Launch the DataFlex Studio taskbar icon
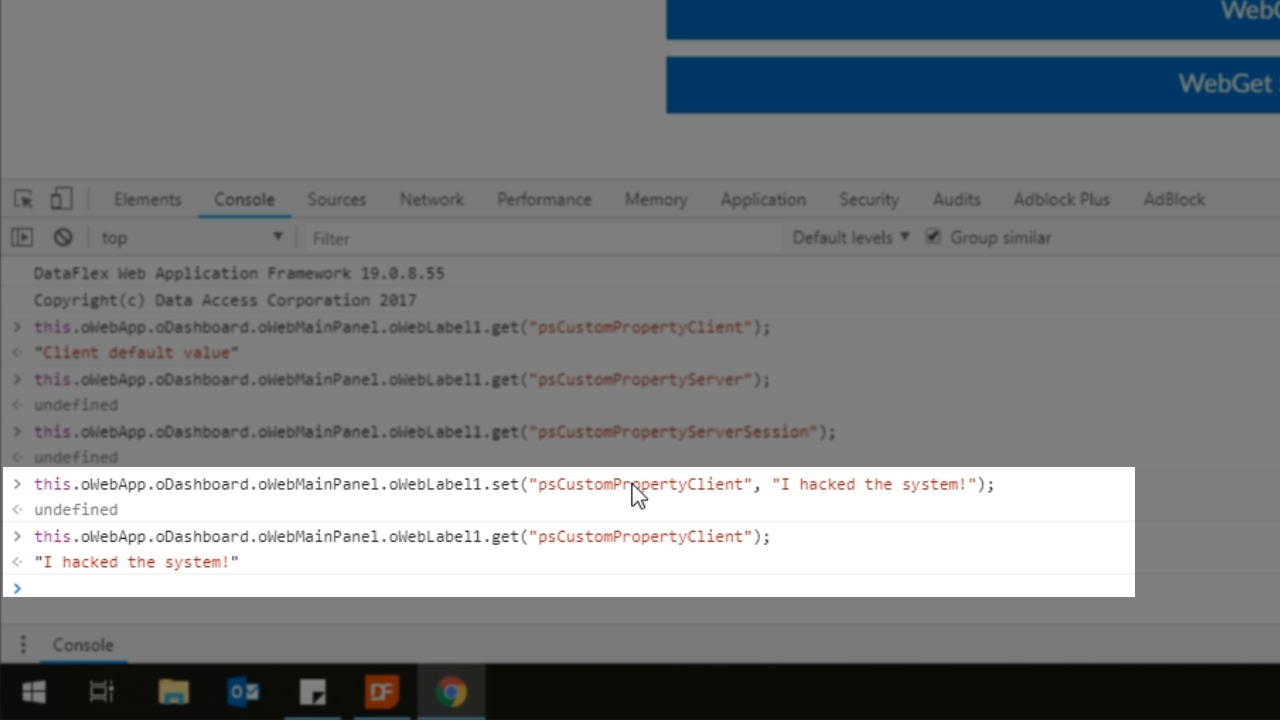1280x720 pixels. coord(381,692)
